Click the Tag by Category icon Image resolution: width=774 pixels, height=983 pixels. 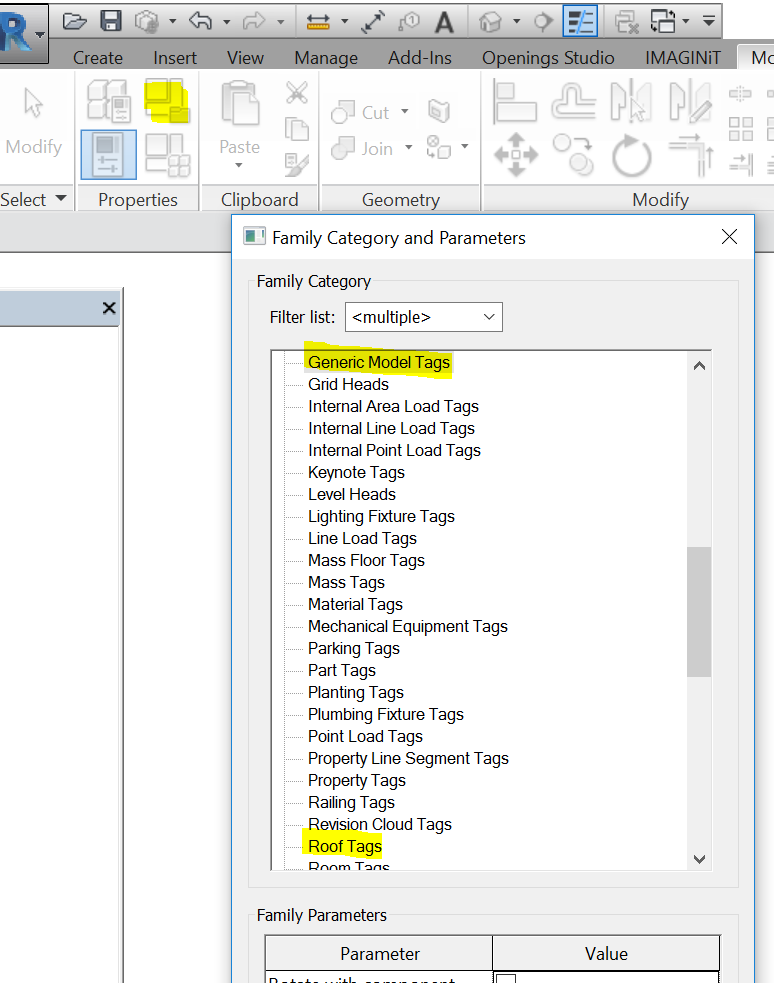click(x=409, y=22)
